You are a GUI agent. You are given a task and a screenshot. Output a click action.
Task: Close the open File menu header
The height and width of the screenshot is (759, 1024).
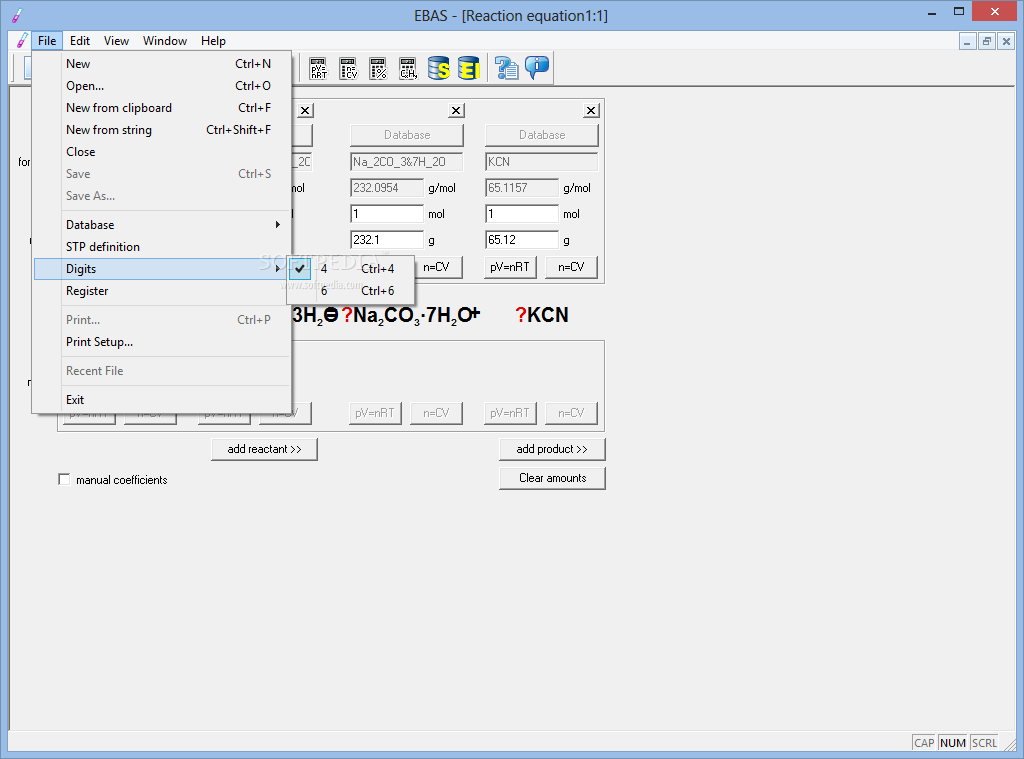[x=47, y=40]
